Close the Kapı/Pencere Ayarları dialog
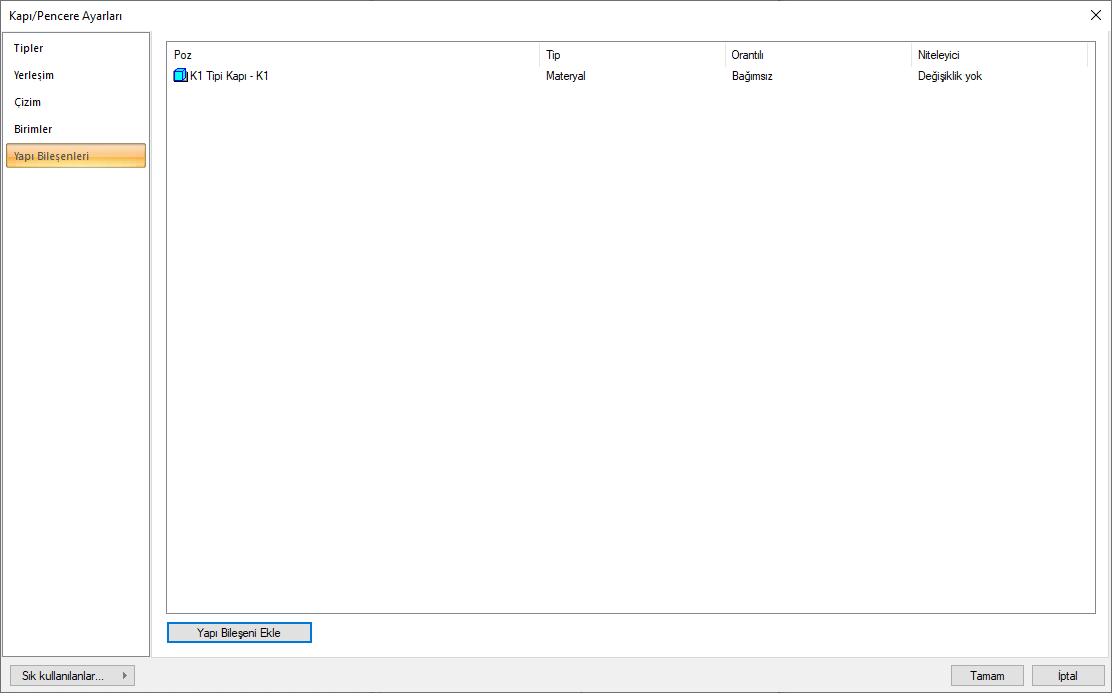1112x693 pixels. point(1096,15)
